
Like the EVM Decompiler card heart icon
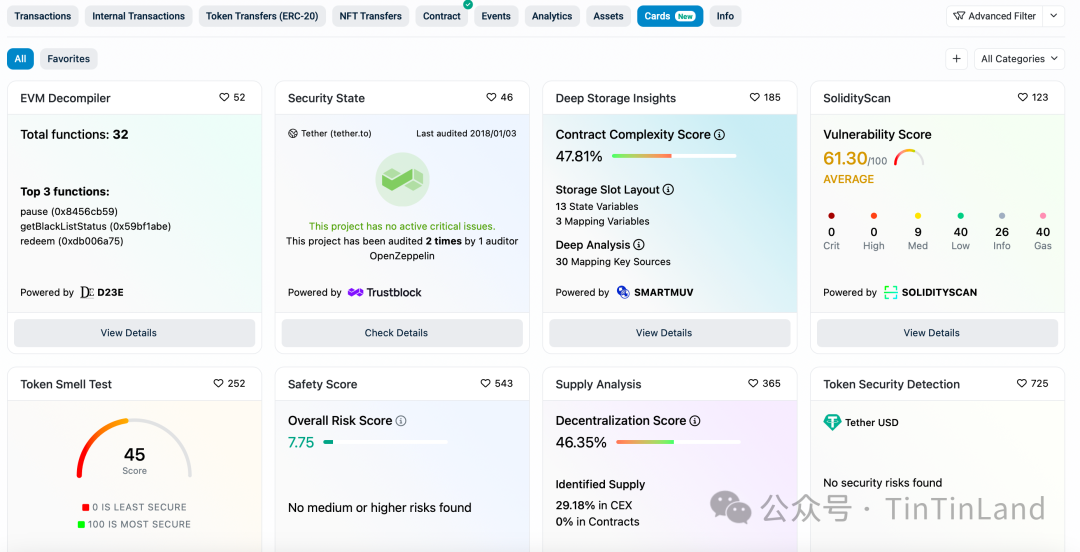pyautogui.click(x=224, y=98)
